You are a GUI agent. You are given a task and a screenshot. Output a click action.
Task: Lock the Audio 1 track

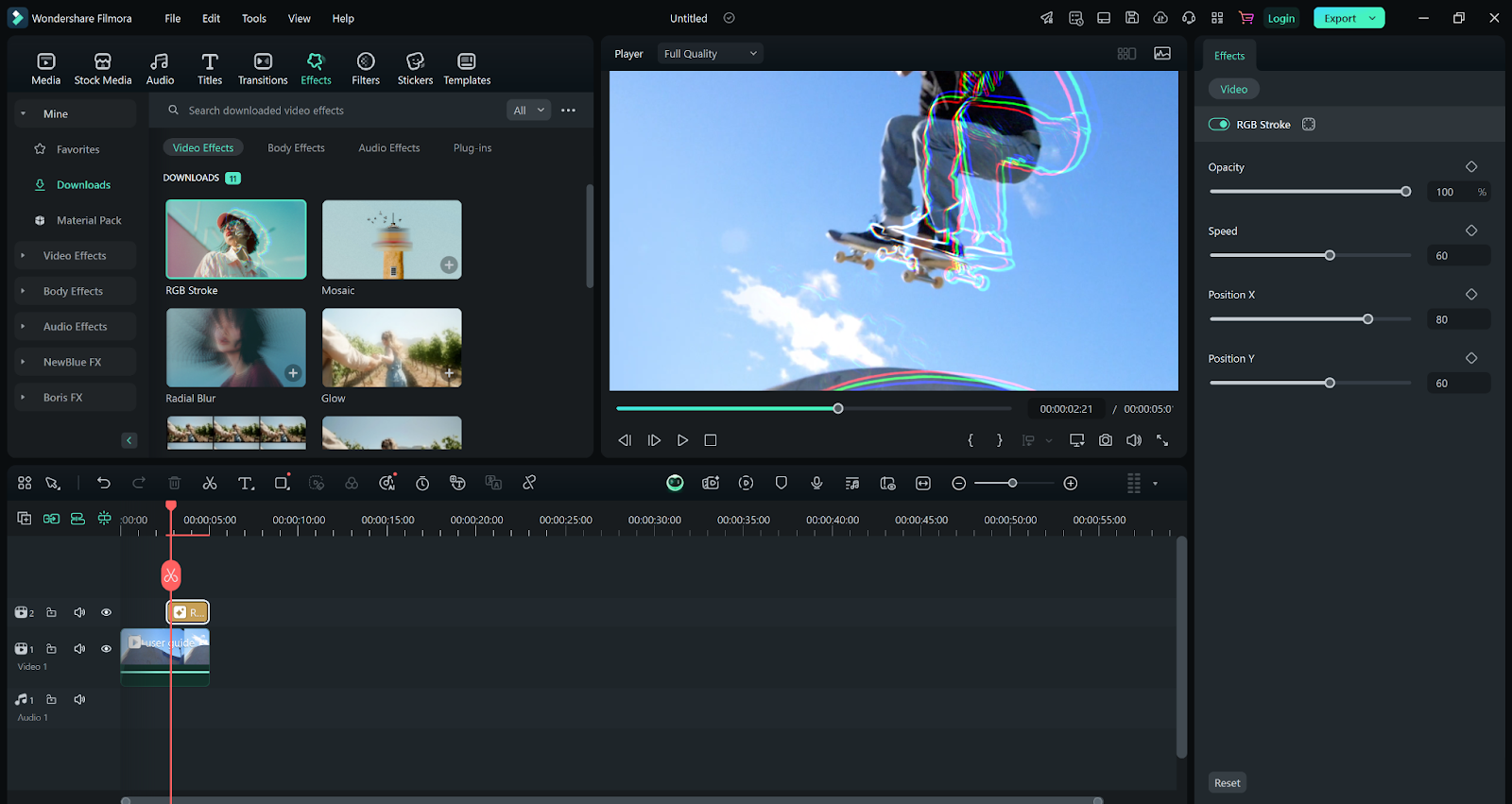[x=51, y=700]
